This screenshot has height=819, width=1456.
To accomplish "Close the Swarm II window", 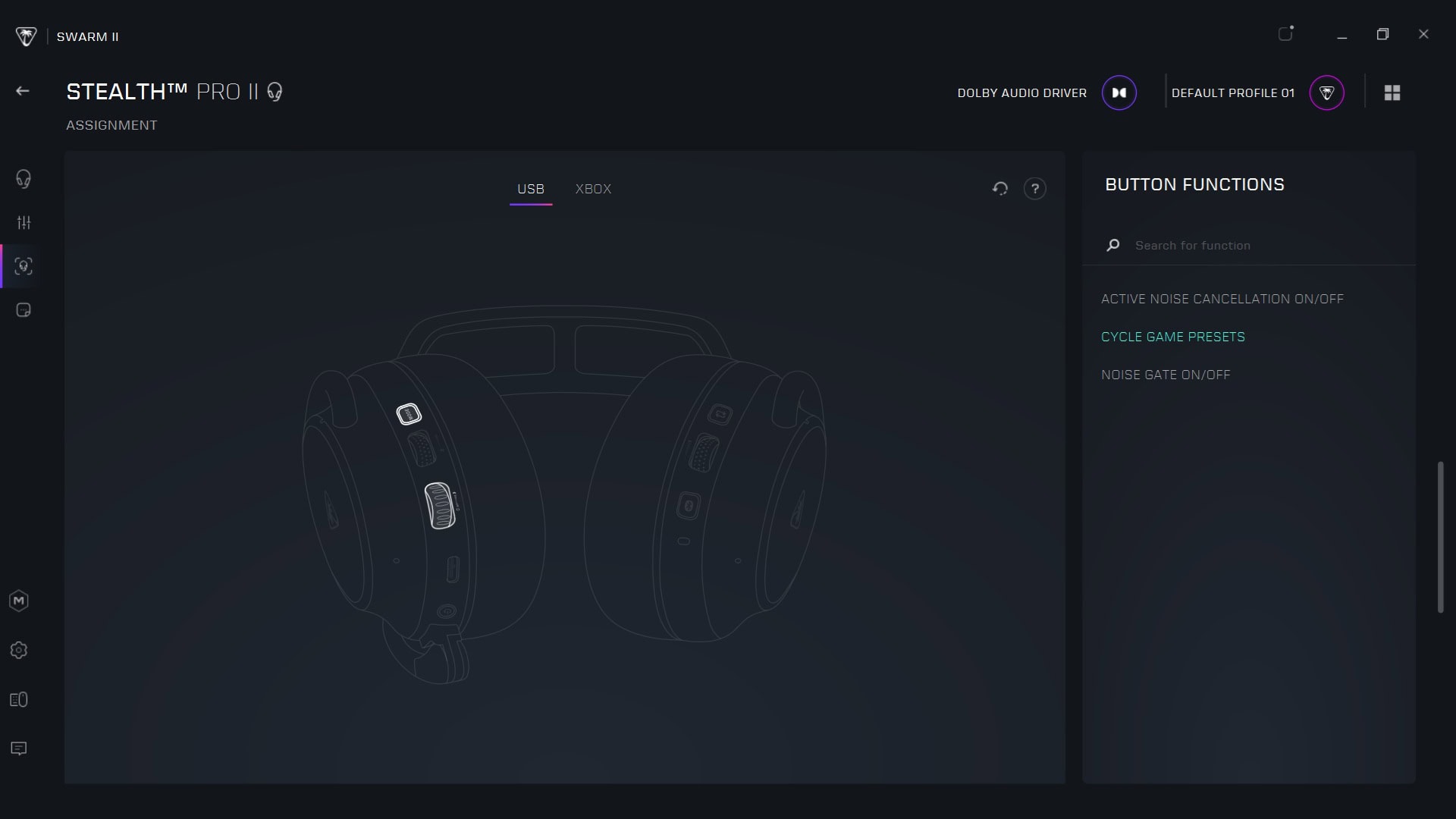I will 1423,34.
